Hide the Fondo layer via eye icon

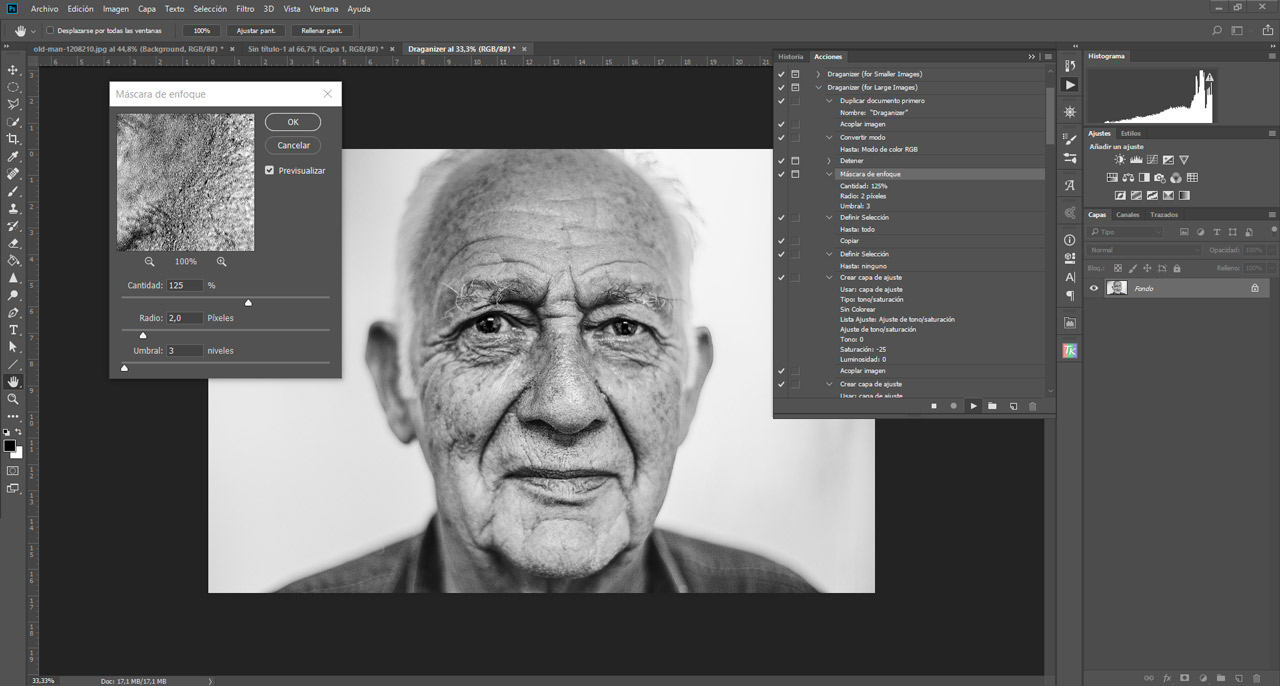[1094, 288]
